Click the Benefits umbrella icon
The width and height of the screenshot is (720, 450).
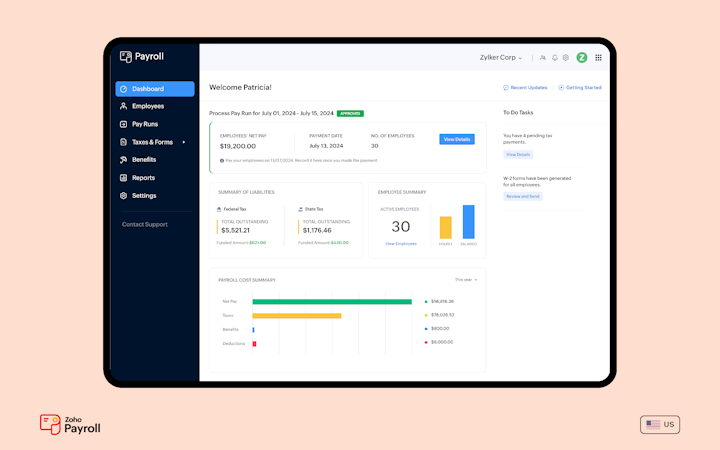point(124,159)
